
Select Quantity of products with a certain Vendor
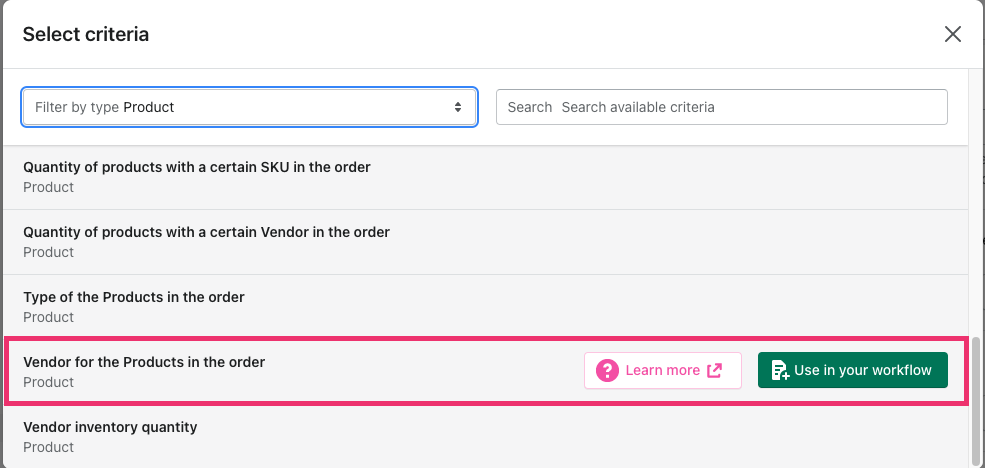206,232
